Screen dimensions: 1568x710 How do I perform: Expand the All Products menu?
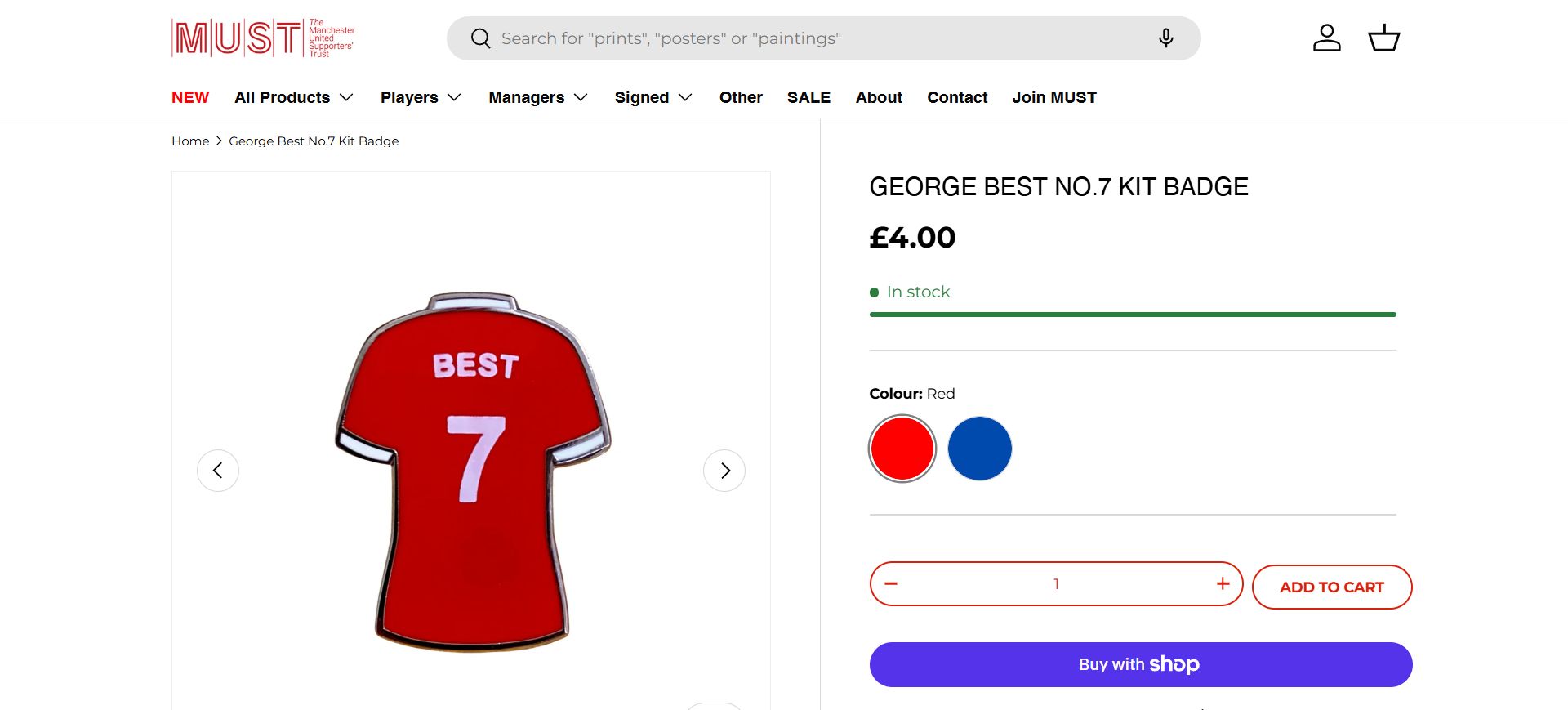pos(294,97)
